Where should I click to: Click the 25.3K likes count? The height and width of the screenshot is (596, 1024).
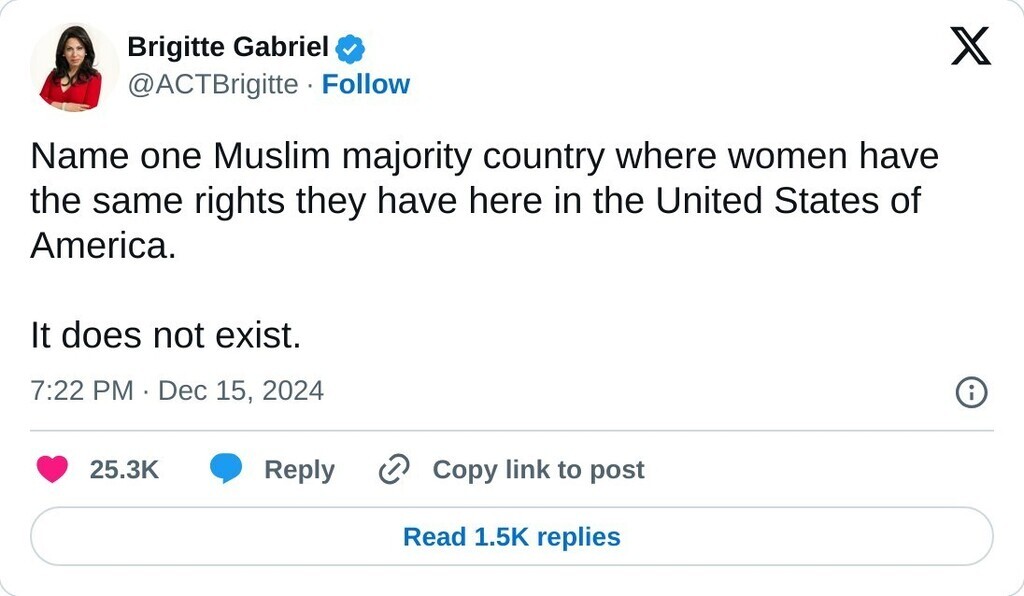(125, 470)
